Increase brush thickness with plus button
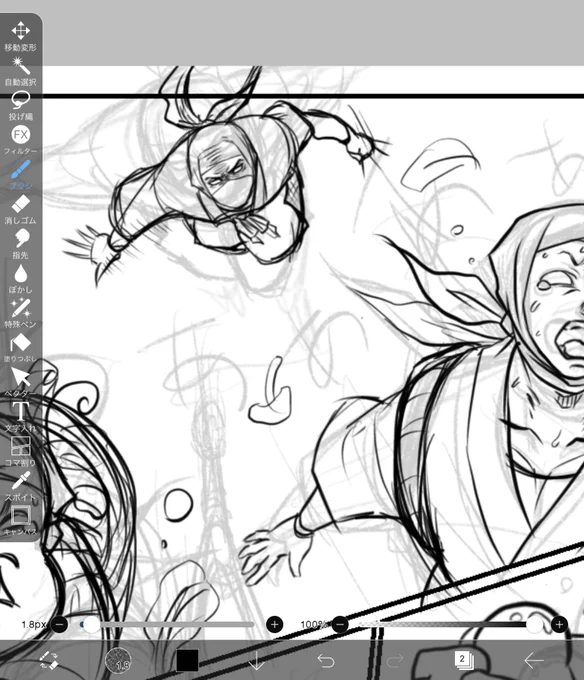584x680 pixels. [x=274, y=624]
